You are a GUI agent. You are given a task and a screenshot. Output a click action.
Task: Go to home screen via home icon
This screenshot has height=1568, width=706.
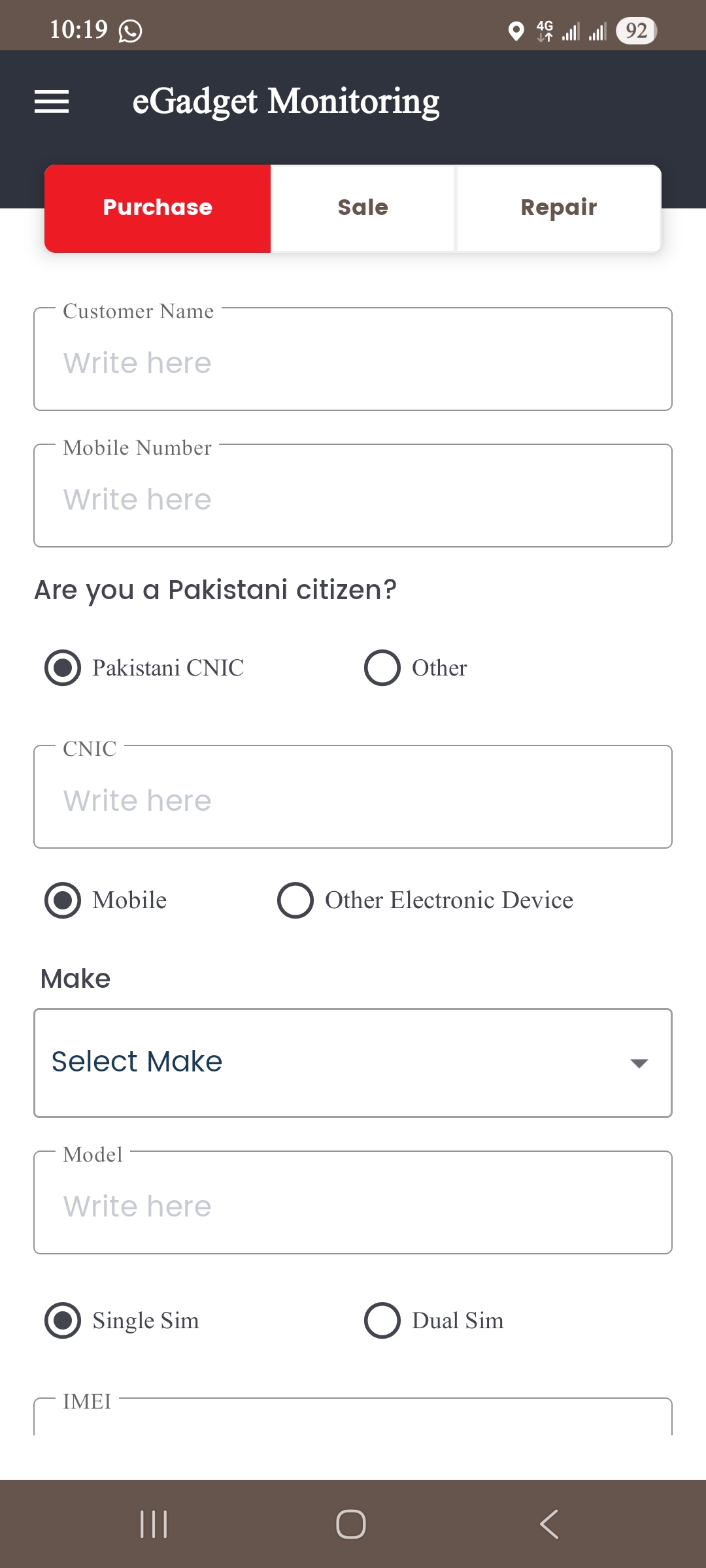point(351,1524)
